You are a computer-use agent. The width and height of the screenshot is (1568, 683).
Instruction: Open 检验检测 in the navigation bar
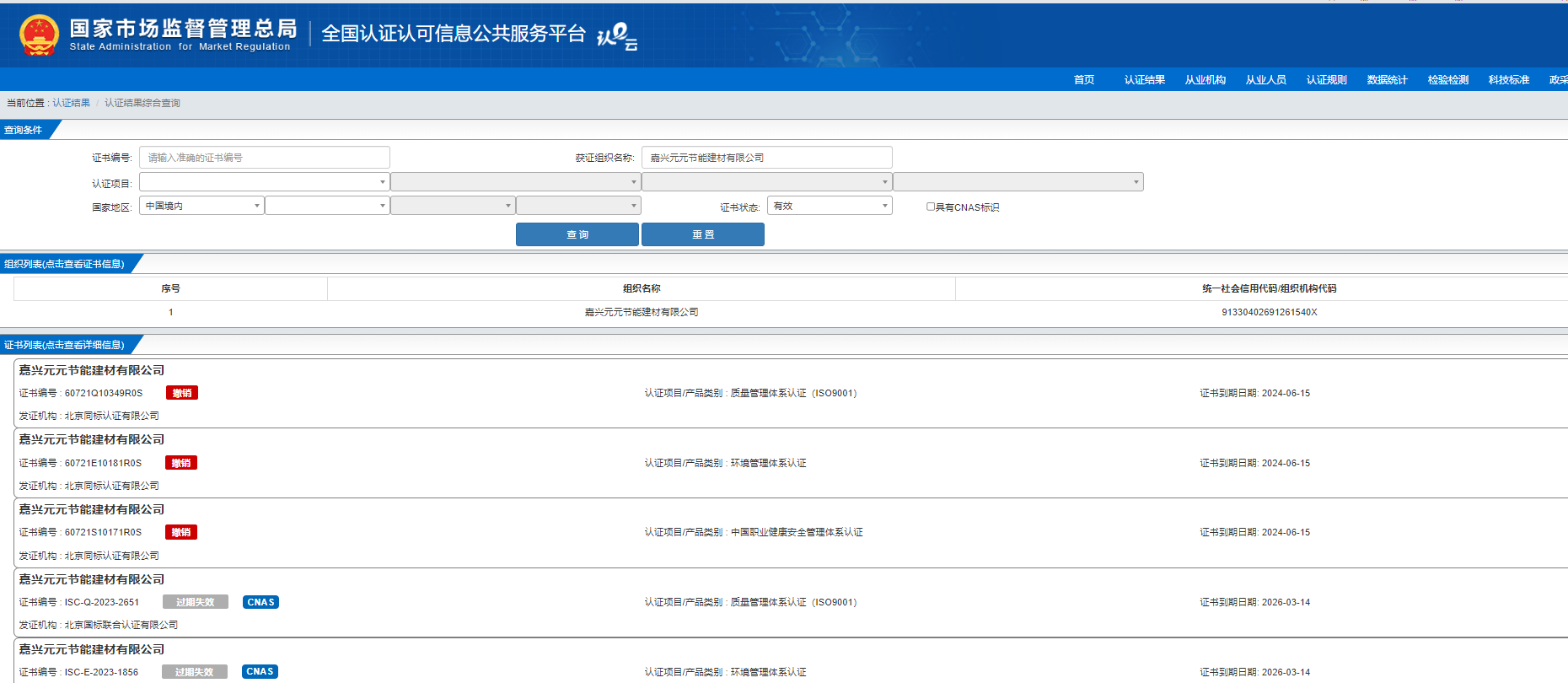1447,80
